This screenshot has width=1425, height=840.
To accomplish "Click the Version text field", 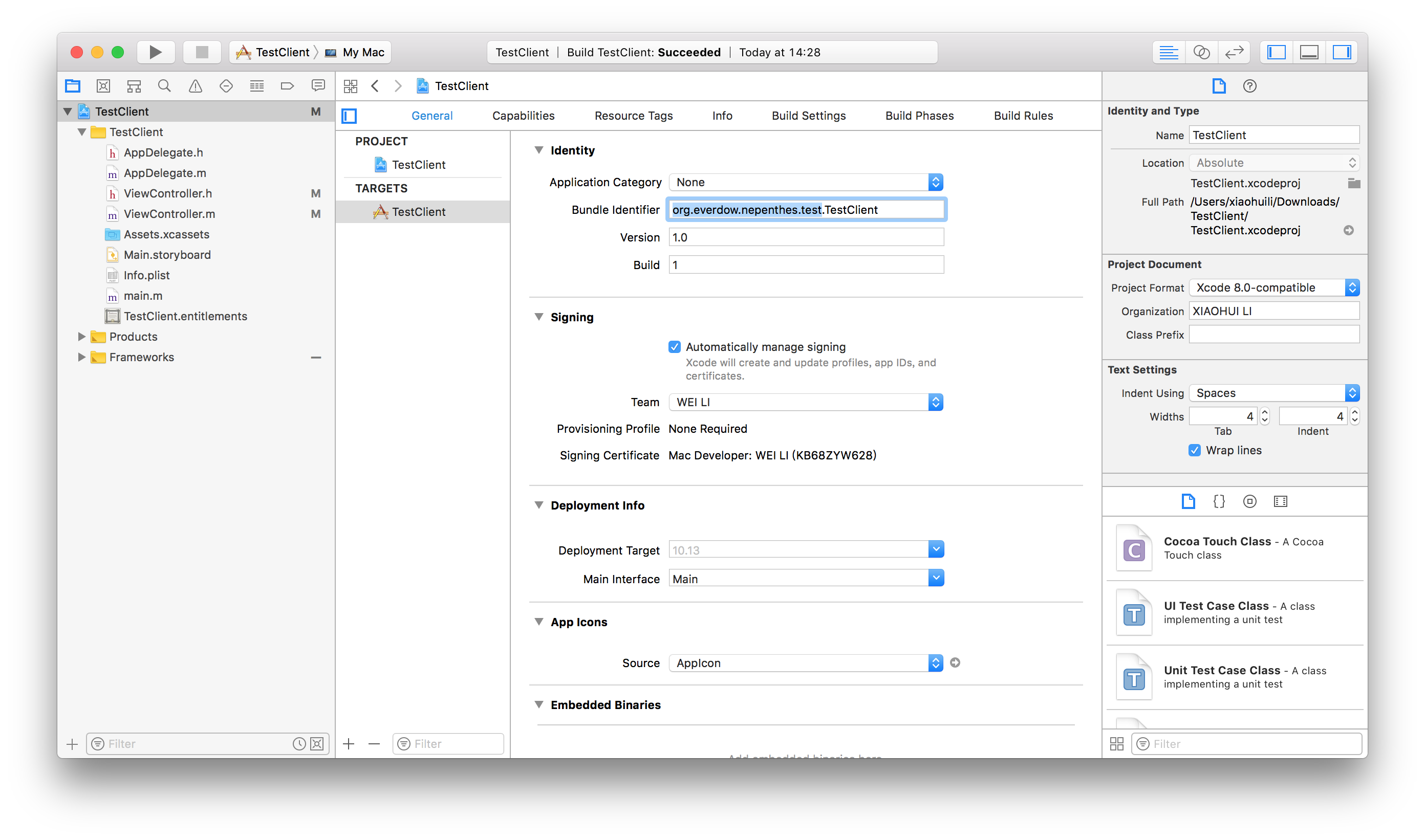I will click(806, 237).
